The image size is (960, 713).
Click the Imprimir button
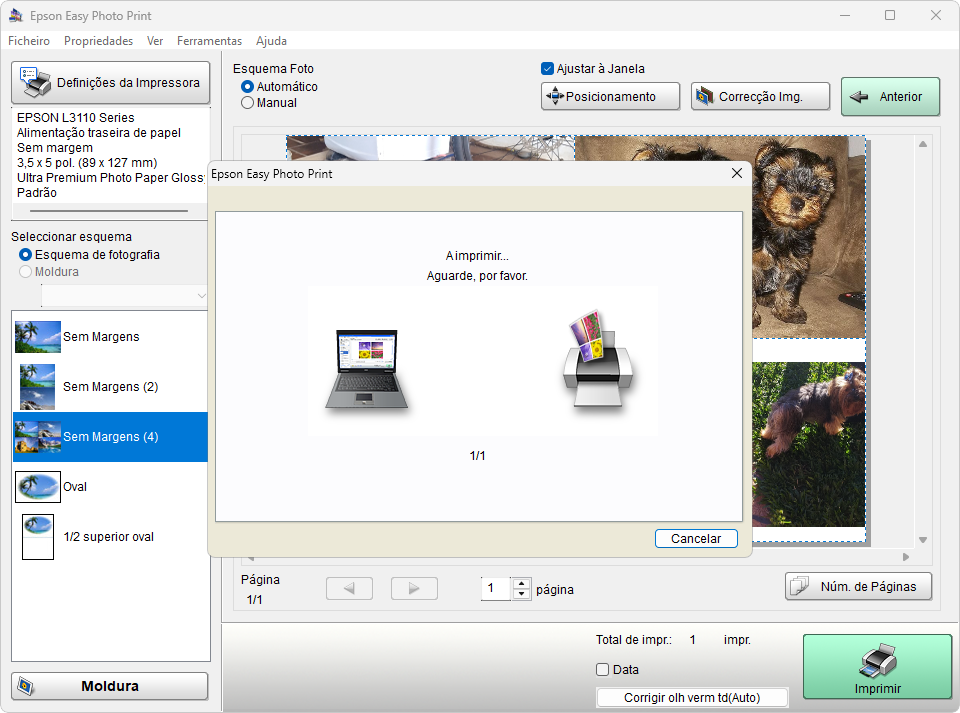(877, 666)
